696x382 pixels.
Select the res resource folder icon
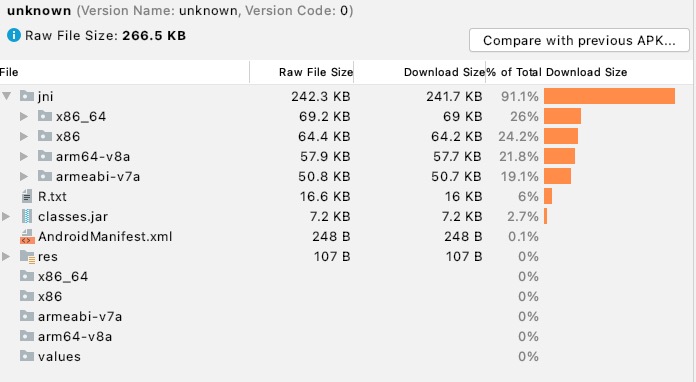click(x=27, y=256)
